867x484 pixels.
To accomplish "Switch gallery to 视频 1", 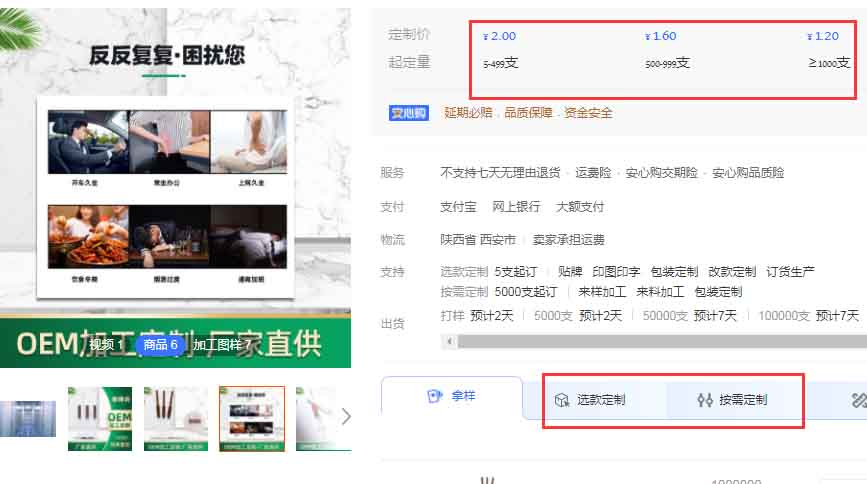I will [106, 345].
